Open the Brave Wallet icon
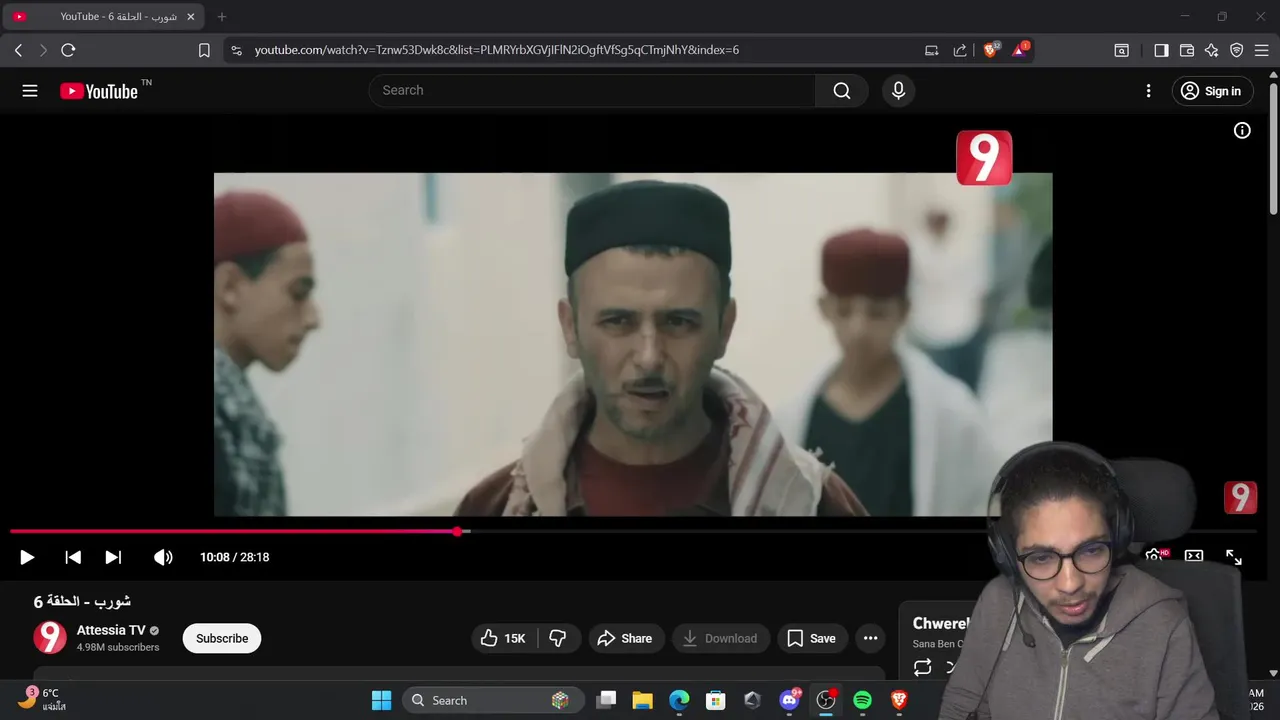Image resolution: width=1280 pixels, height=720 pixels. tap(1187, 50)
